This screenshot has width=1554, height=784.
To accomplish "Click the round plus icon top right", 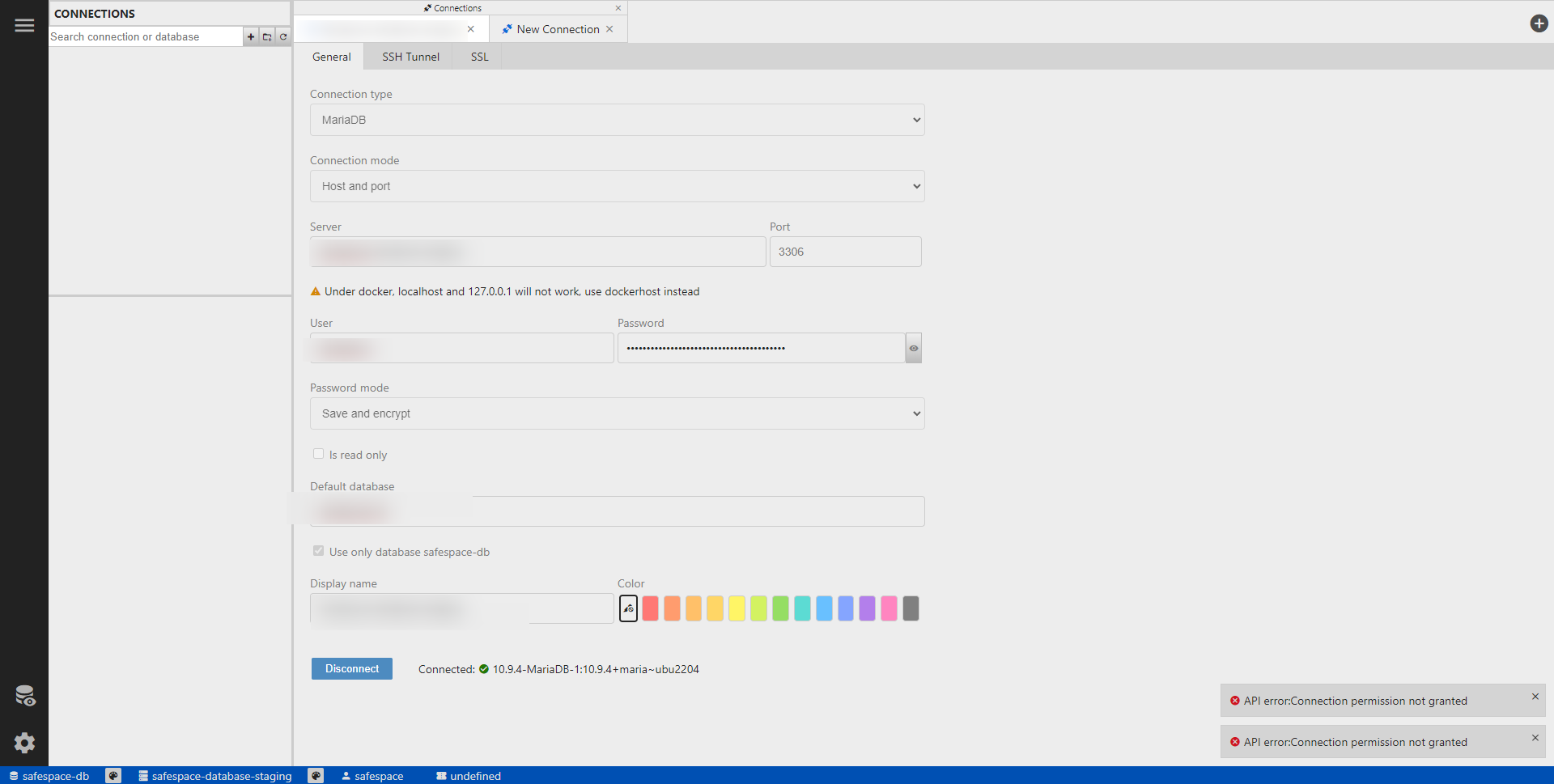I will point(1539,23).
